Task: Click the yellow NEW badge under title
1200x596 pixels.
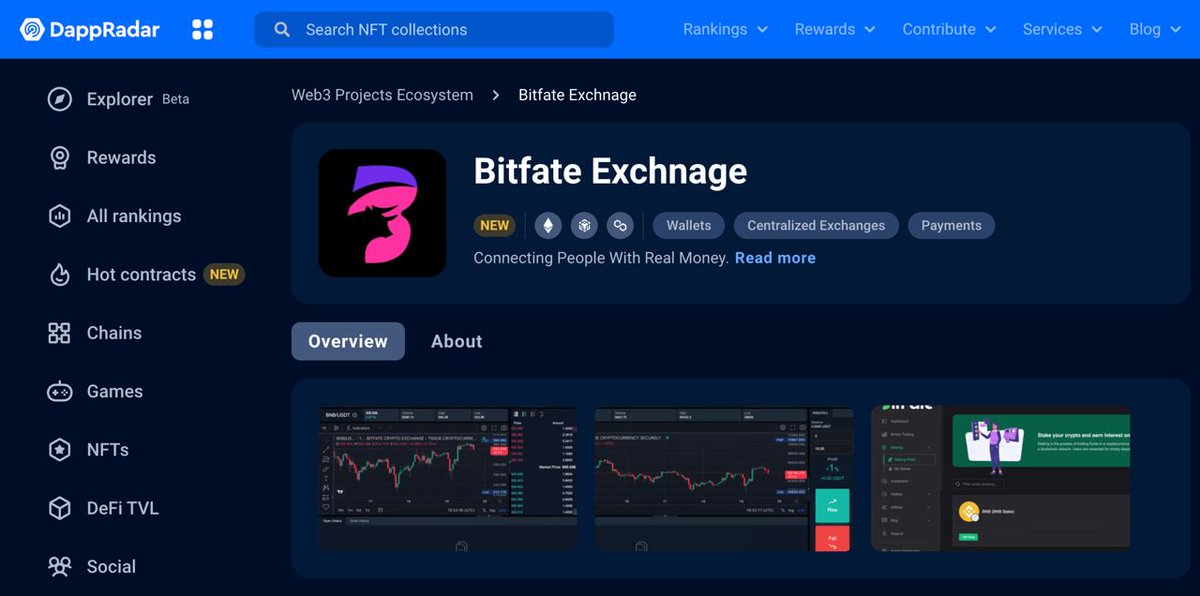Action: (495, 225)
